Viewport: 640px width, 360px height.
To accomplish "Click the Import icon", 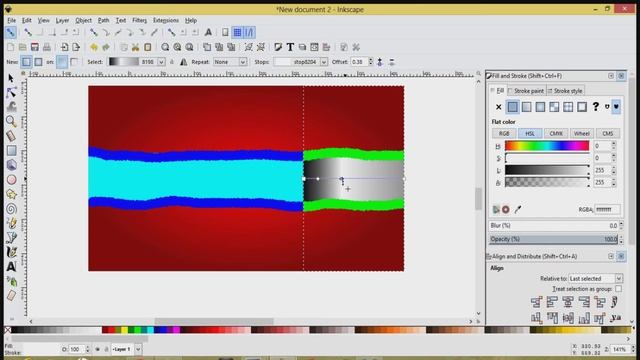I will pyautogui.click(x=64, y=47).
